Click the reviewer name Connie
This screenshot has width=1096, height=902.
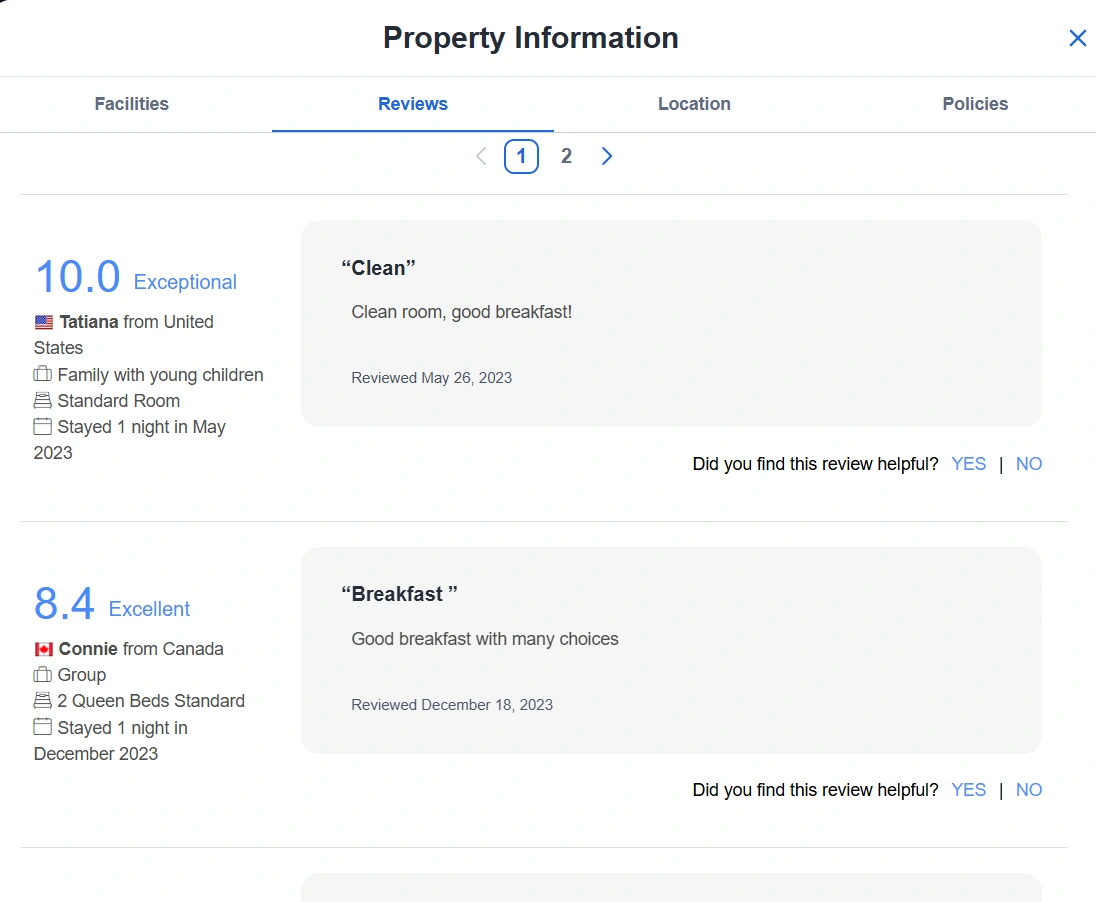[88, 649]
